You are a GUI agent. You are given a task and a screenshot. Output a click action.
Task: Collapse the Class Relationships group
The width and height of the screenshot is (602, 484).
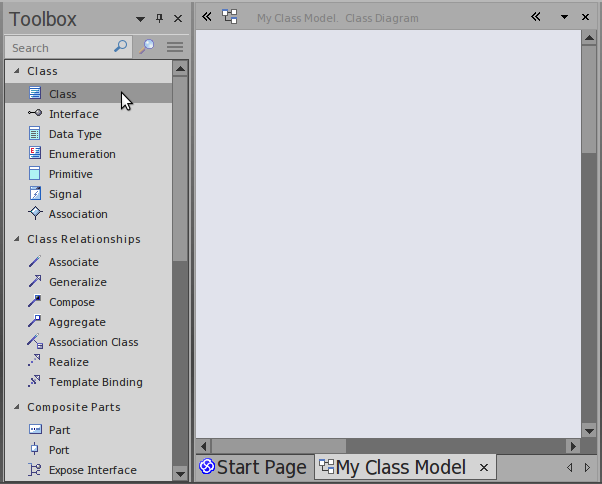point(15,239)
